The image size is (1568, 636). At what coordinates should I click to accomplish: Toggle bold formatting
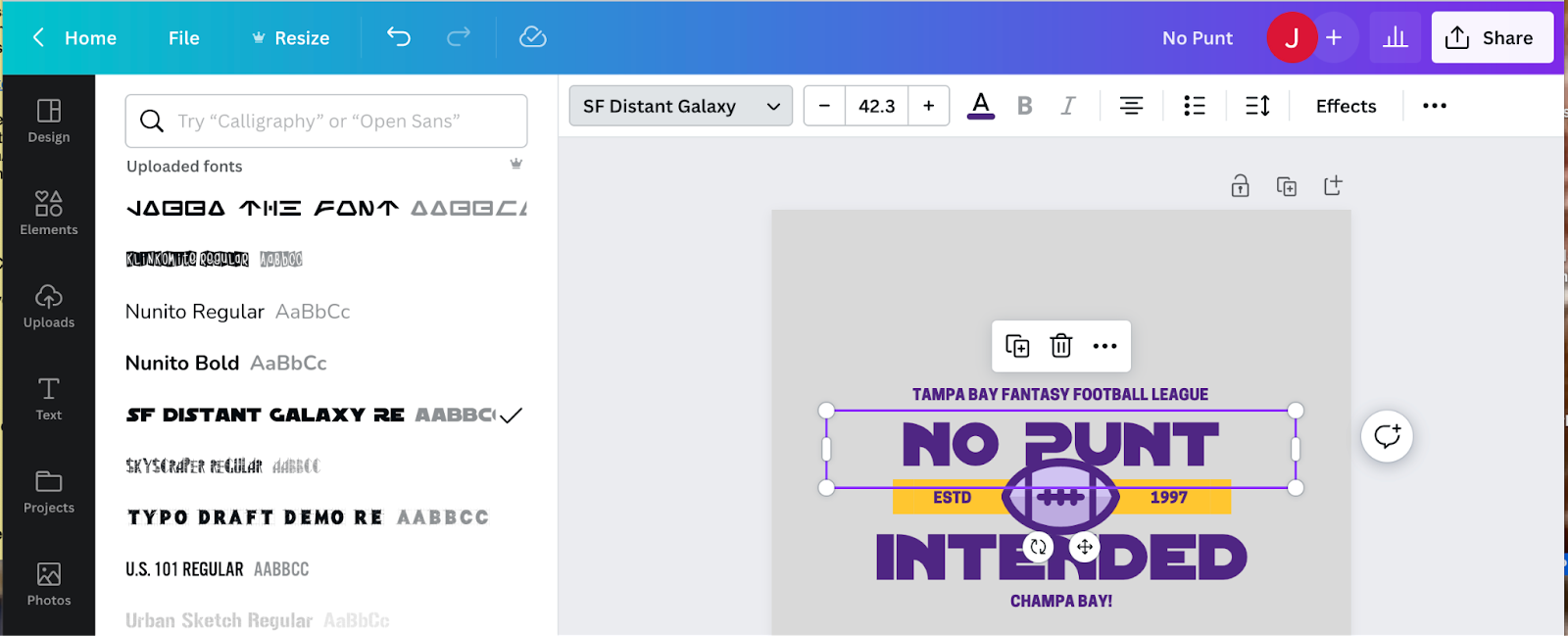tap(1025, 106)
